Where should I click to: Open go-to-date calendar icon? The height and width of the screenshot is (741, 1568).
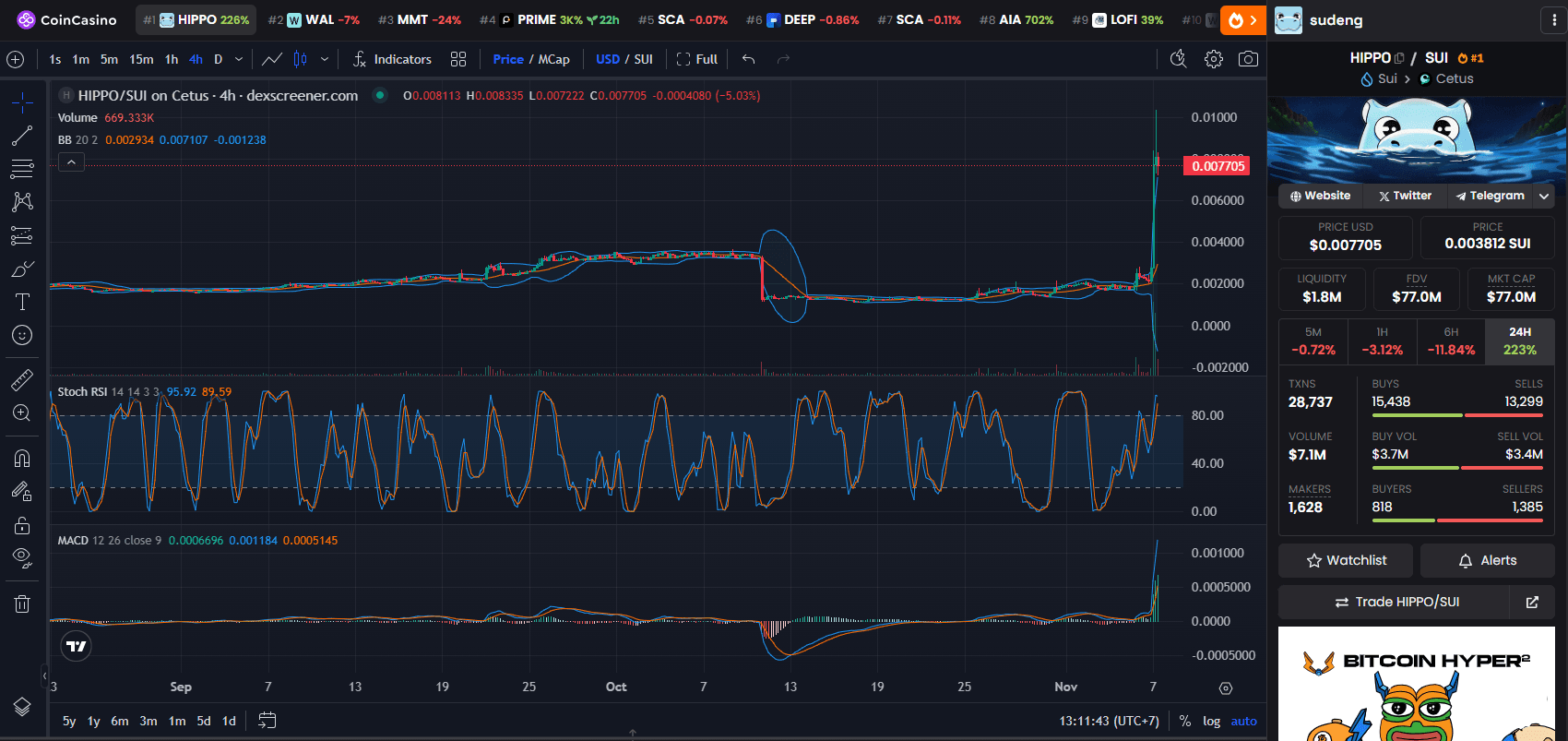pos(267,721)
